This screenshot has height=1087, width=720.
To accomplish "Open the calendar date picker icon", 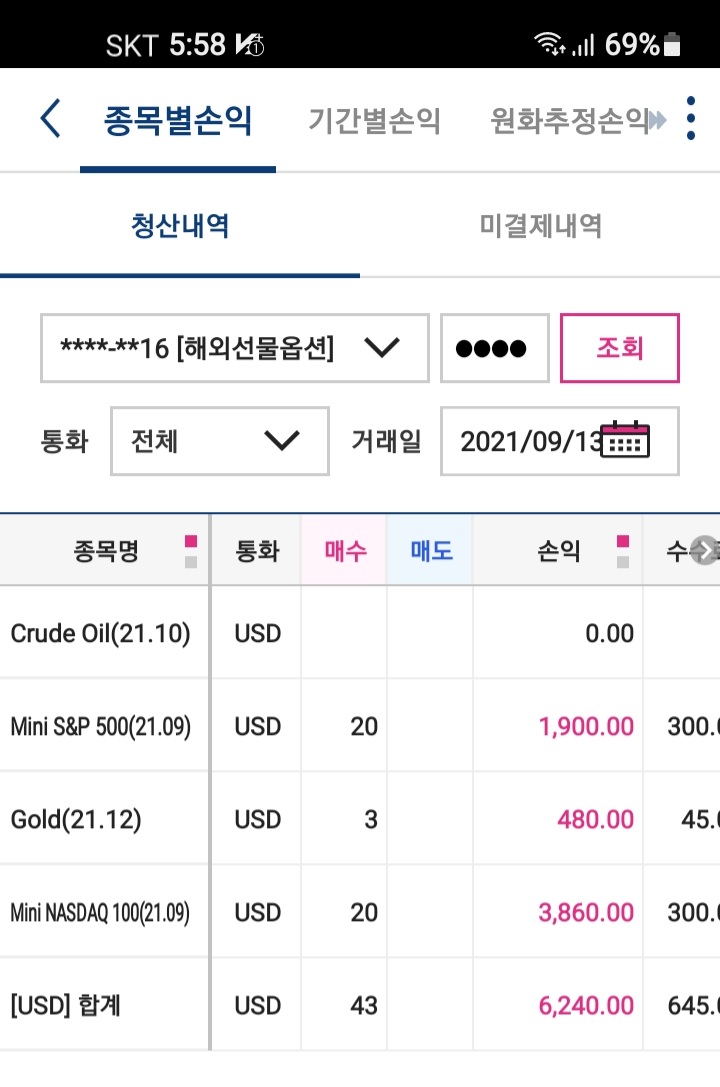I will 624,440.
